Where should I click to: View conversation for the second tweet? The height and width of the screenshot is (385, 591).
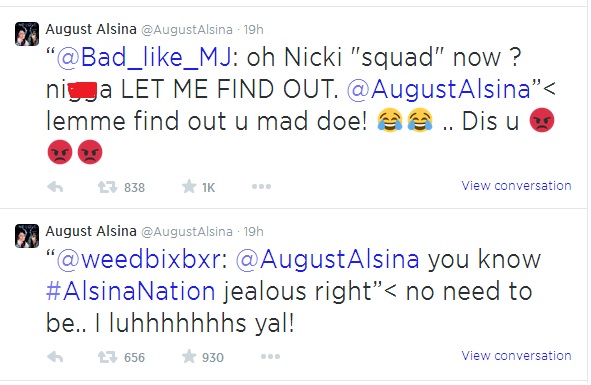(516, 356)
